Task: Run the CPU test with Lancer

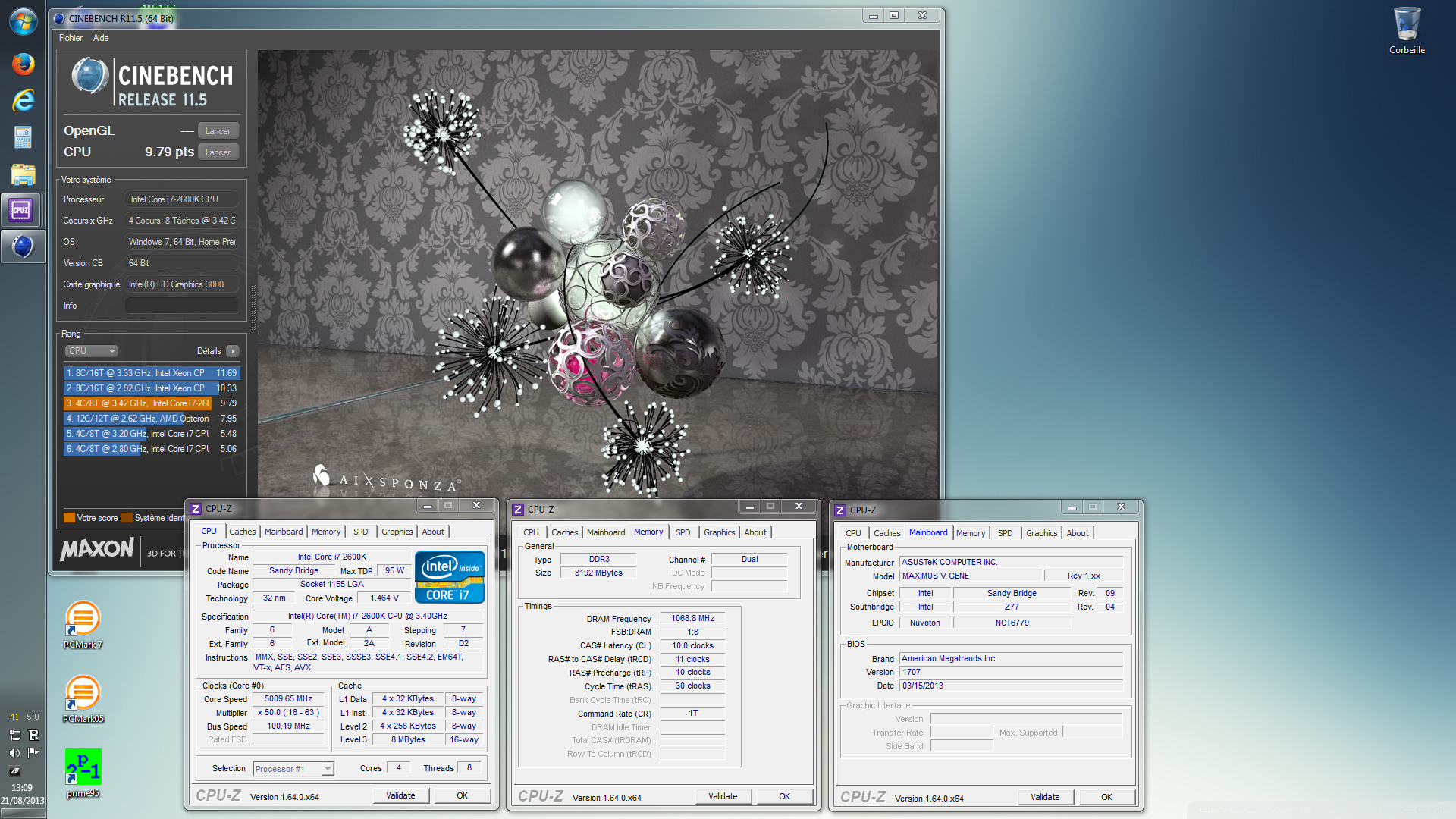Action: (x=218, y=152)
